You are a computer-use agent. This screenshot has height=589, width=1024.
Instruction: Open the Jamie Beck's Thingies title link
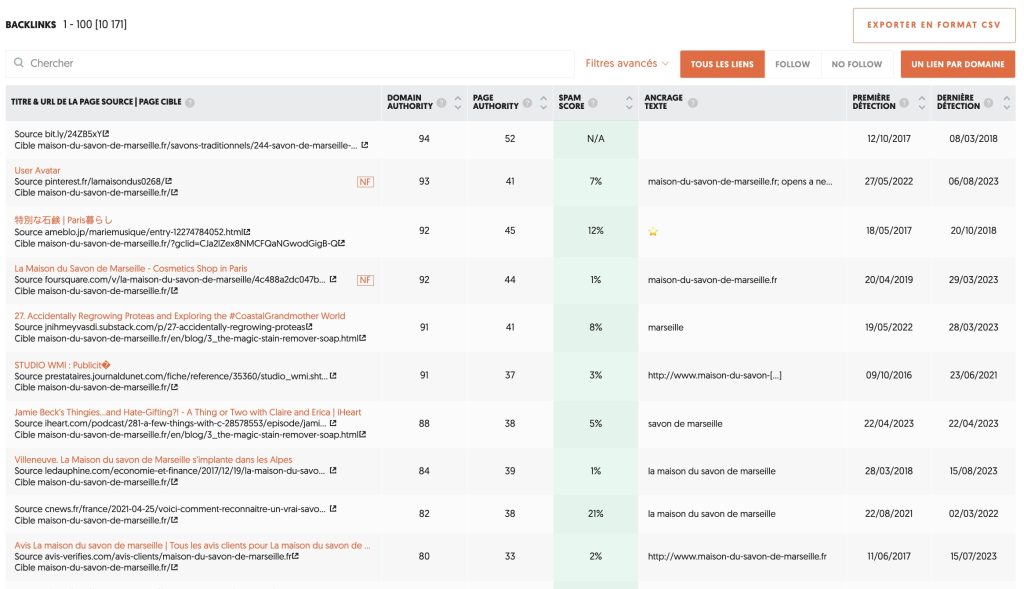[x=187, y=412]
